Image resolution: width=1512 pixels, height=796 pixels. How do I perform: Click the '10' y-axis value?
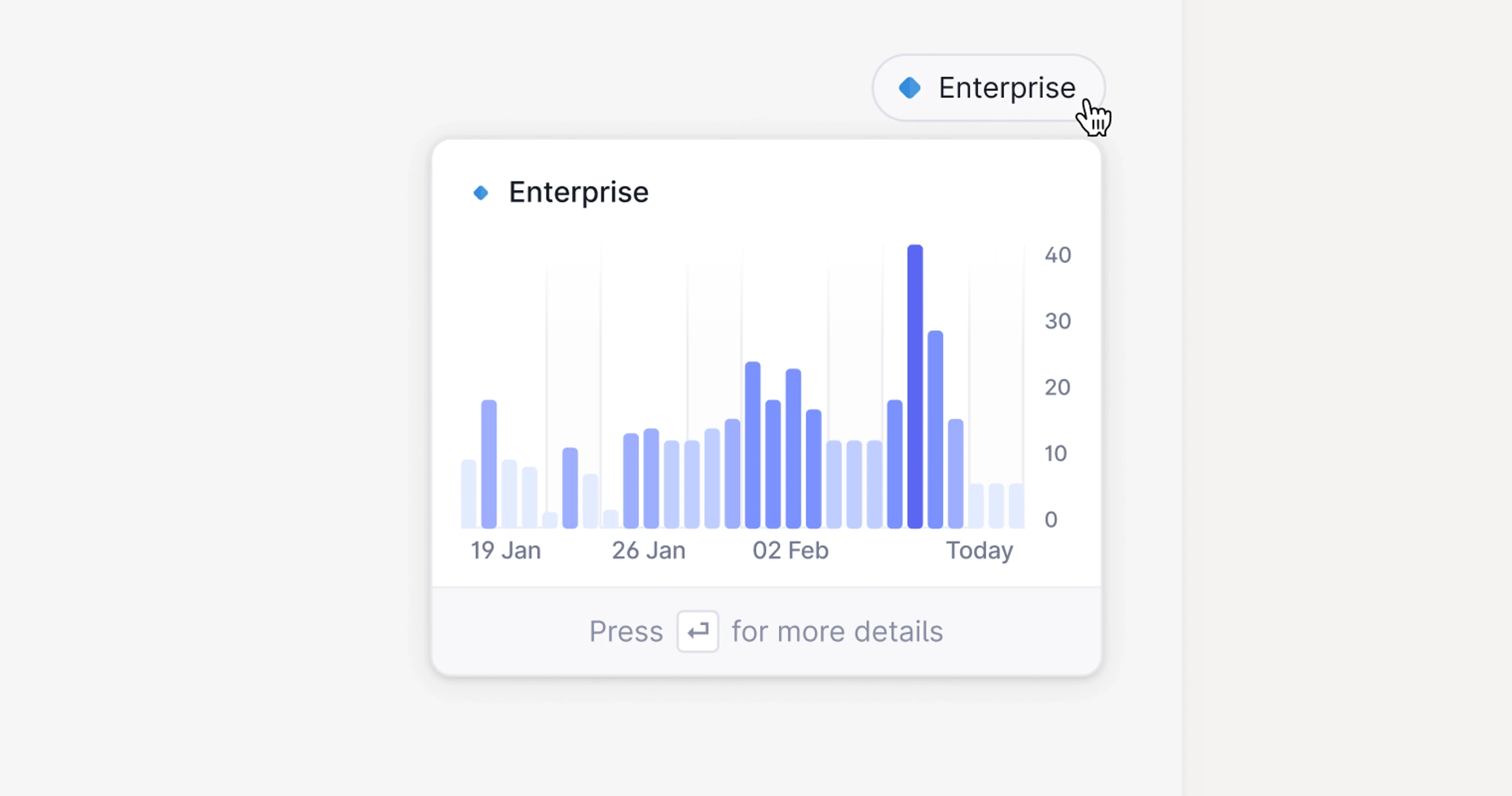[x=1055, y=454]
